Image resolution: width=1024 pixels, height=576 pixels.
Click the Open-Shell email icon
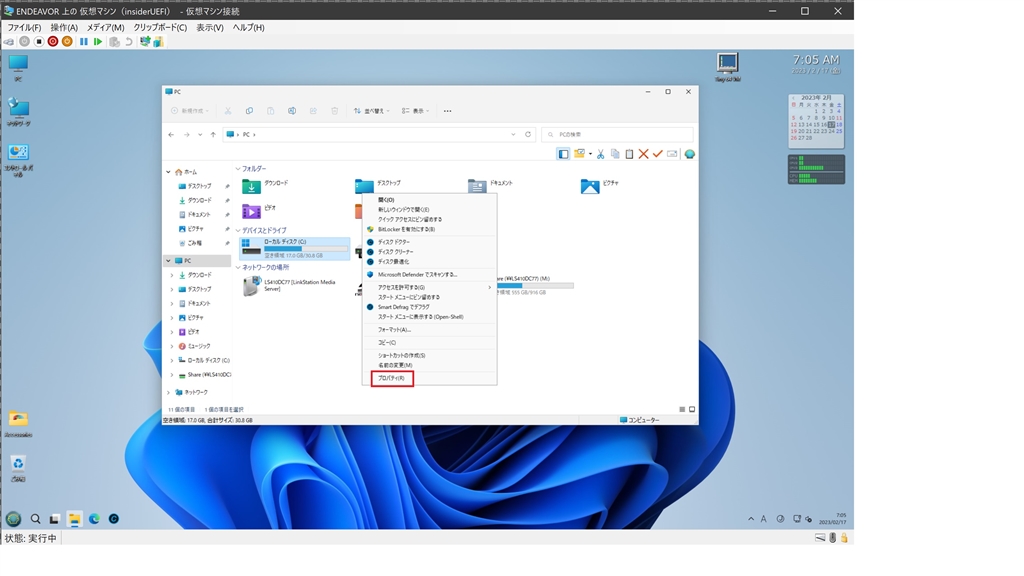click(x=672, y=154)
